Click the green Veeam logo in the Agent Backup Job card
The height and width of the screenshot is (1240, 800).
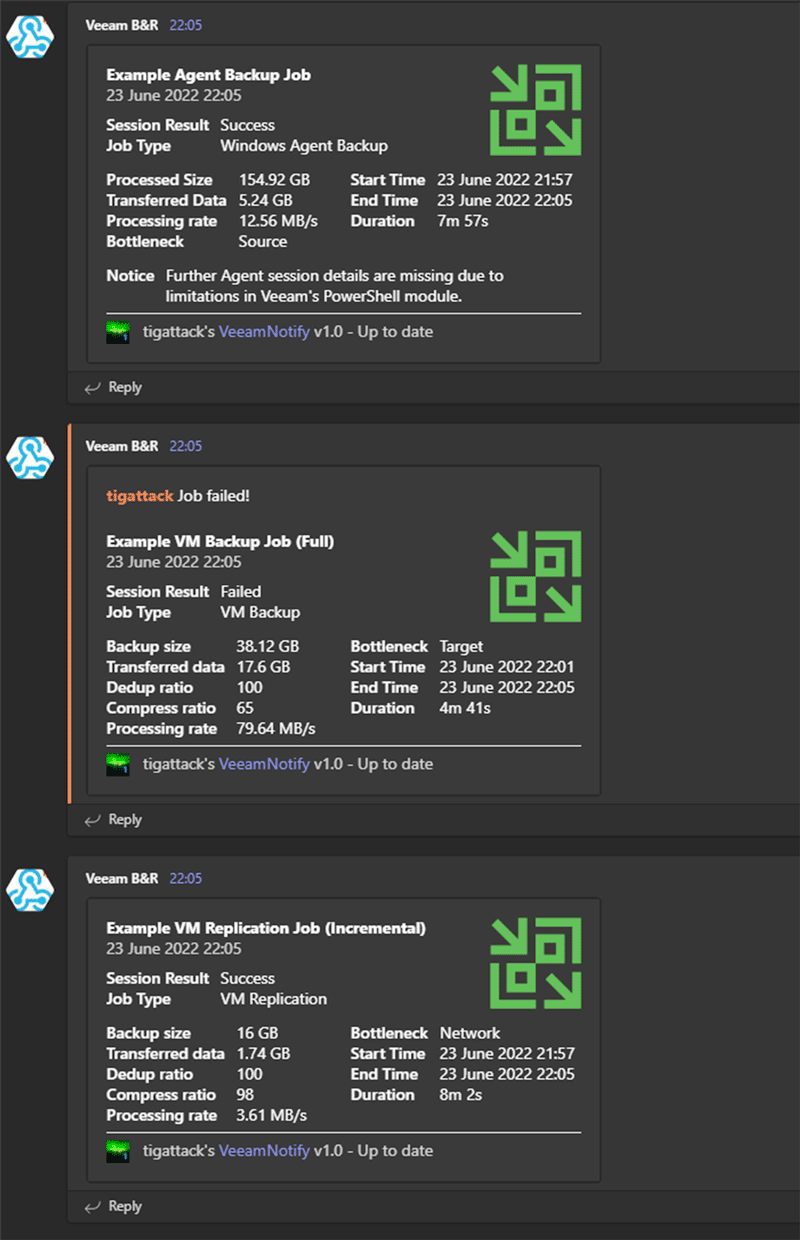(x=535, y=110)
